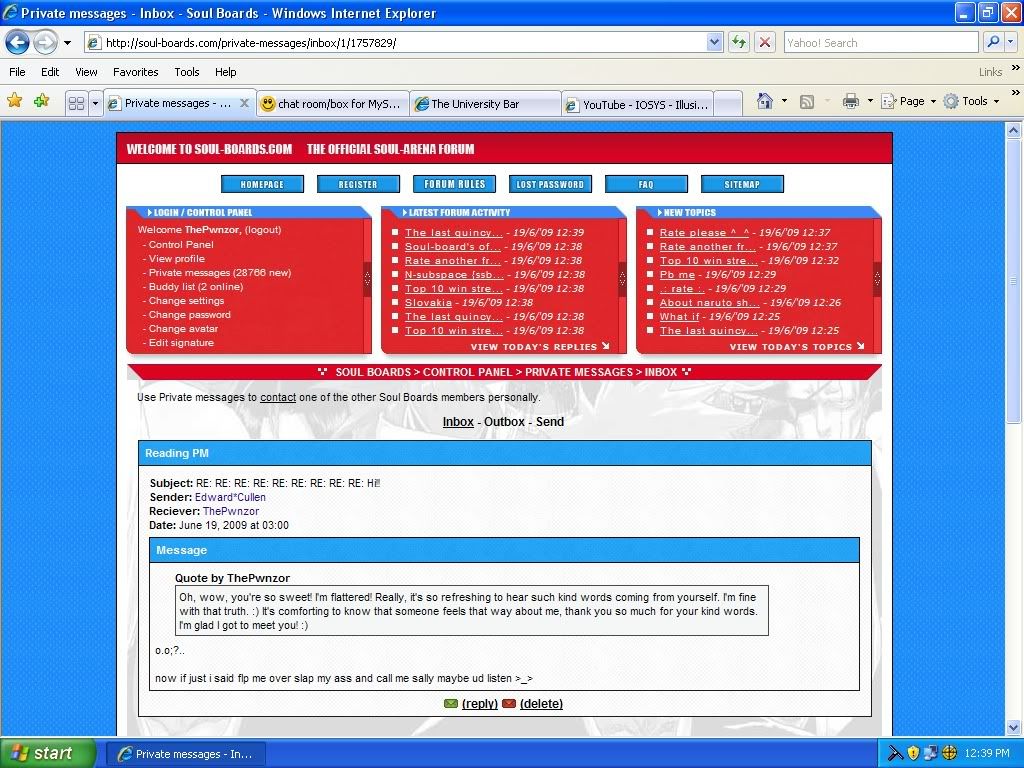Click the Home page icon
Image resolution: width=1024 pixels, height=768 pixels.
point(765,101)
